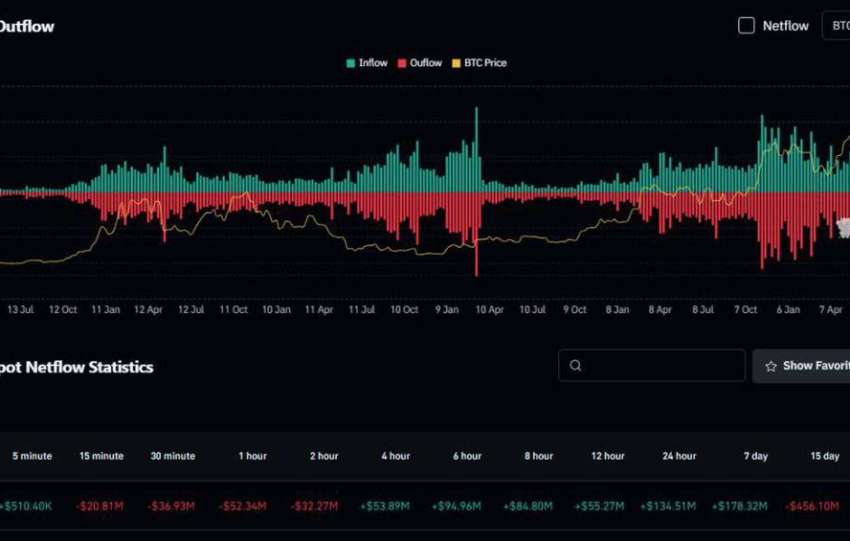This screenshot has width=850, height=541.
Task: Select the 24 hour column header
Action: [679, 456]
